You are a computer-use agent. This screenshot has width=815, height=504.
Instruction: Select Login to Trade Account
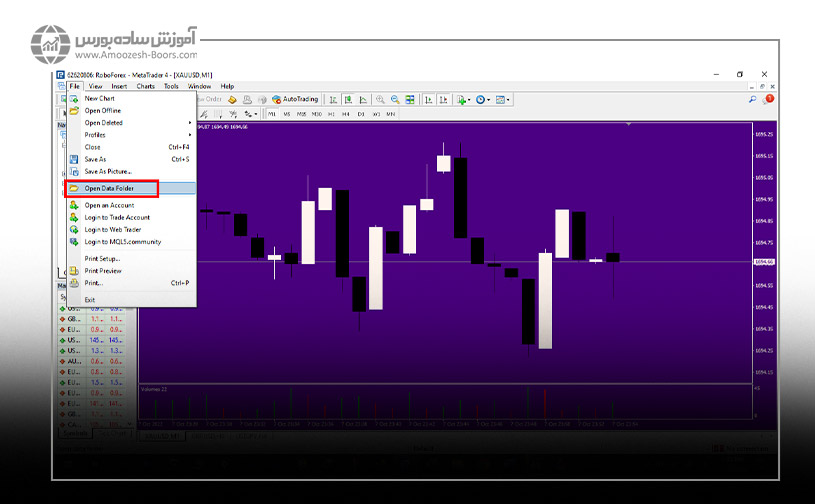(x=117, y=217)
